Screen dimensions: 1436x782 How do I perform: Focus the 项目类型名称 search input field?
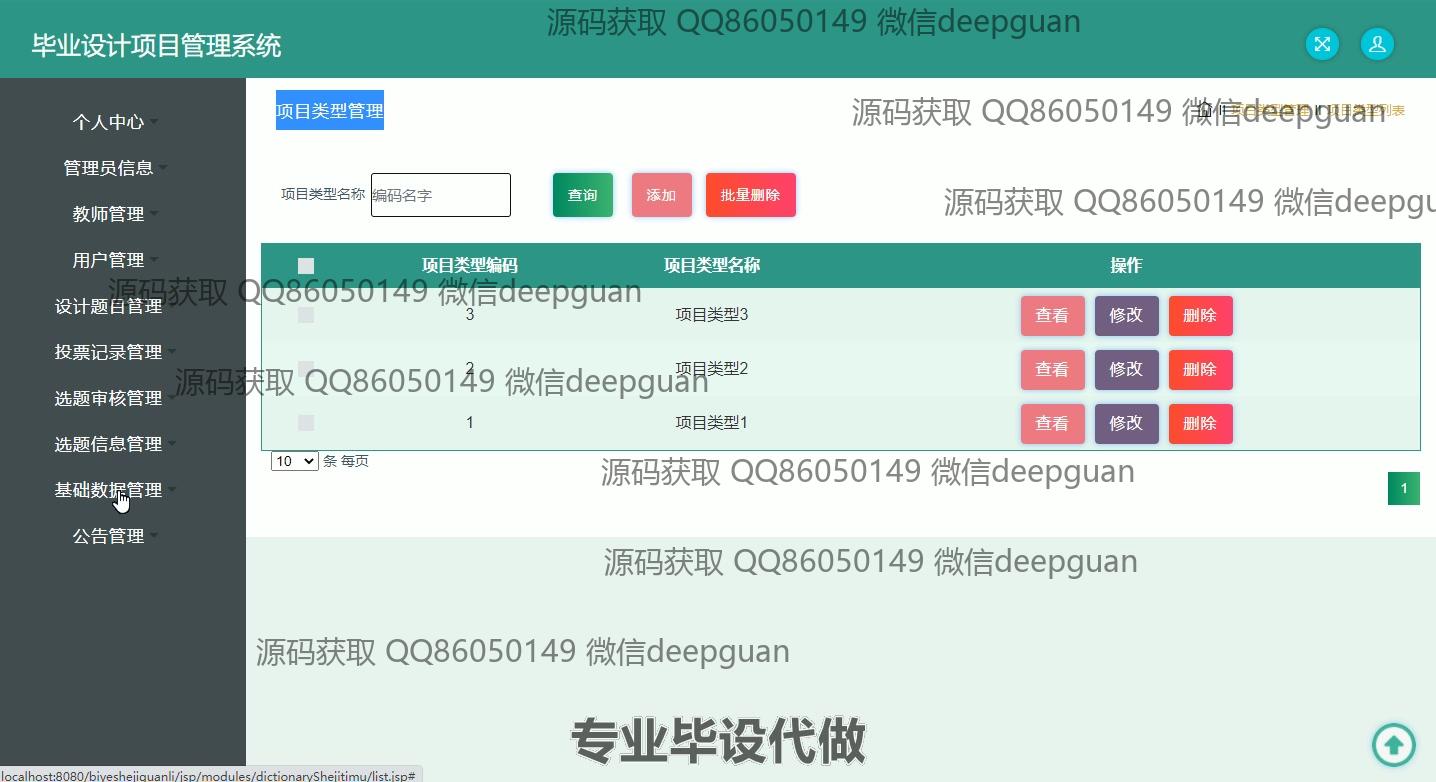coord(440,195)
